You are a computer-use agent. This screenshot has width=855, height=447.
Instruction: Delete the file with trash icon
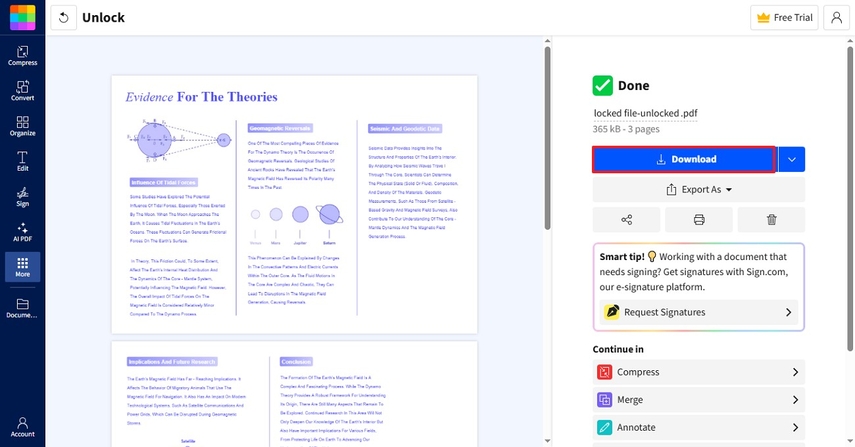tap(772, 220)
